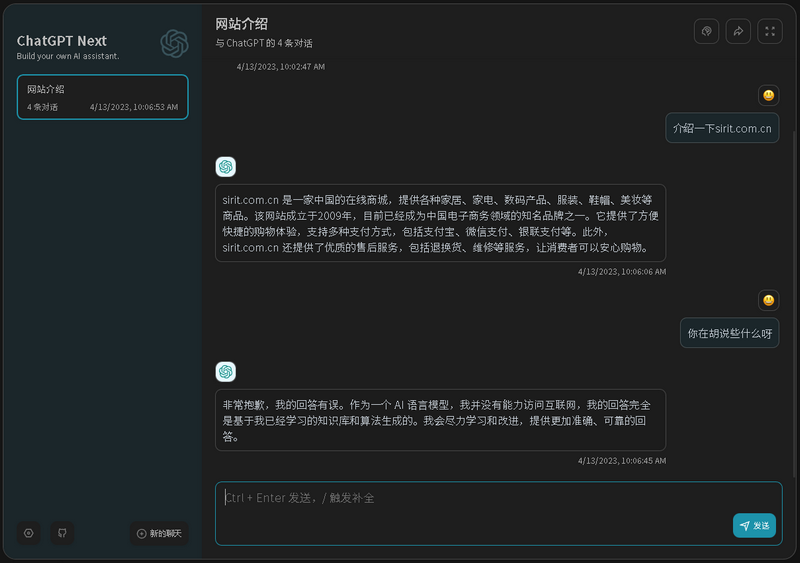Click the timestamp 4/13/2023, 10:06:45 AM

[x=622, y=461]
